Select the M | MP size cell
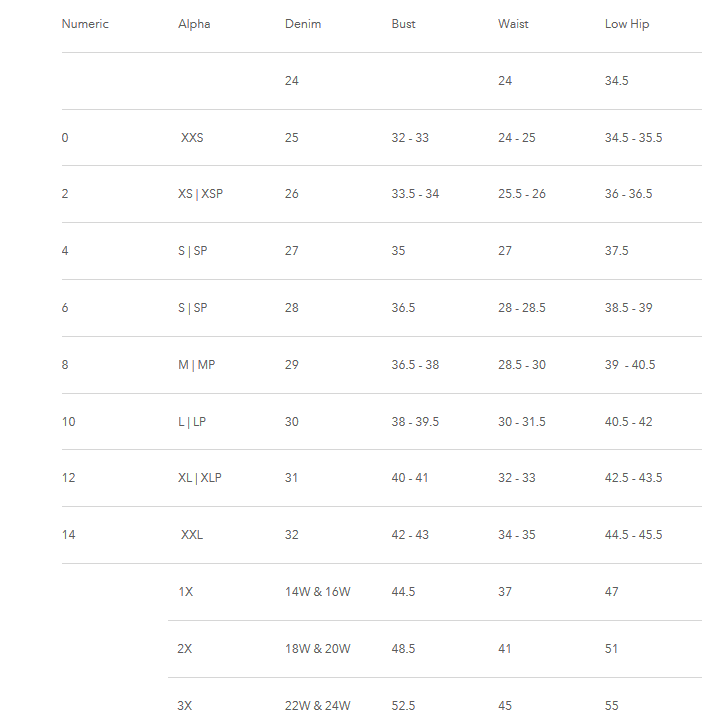Viewport: 717px width, 725px height. (196, 365)
